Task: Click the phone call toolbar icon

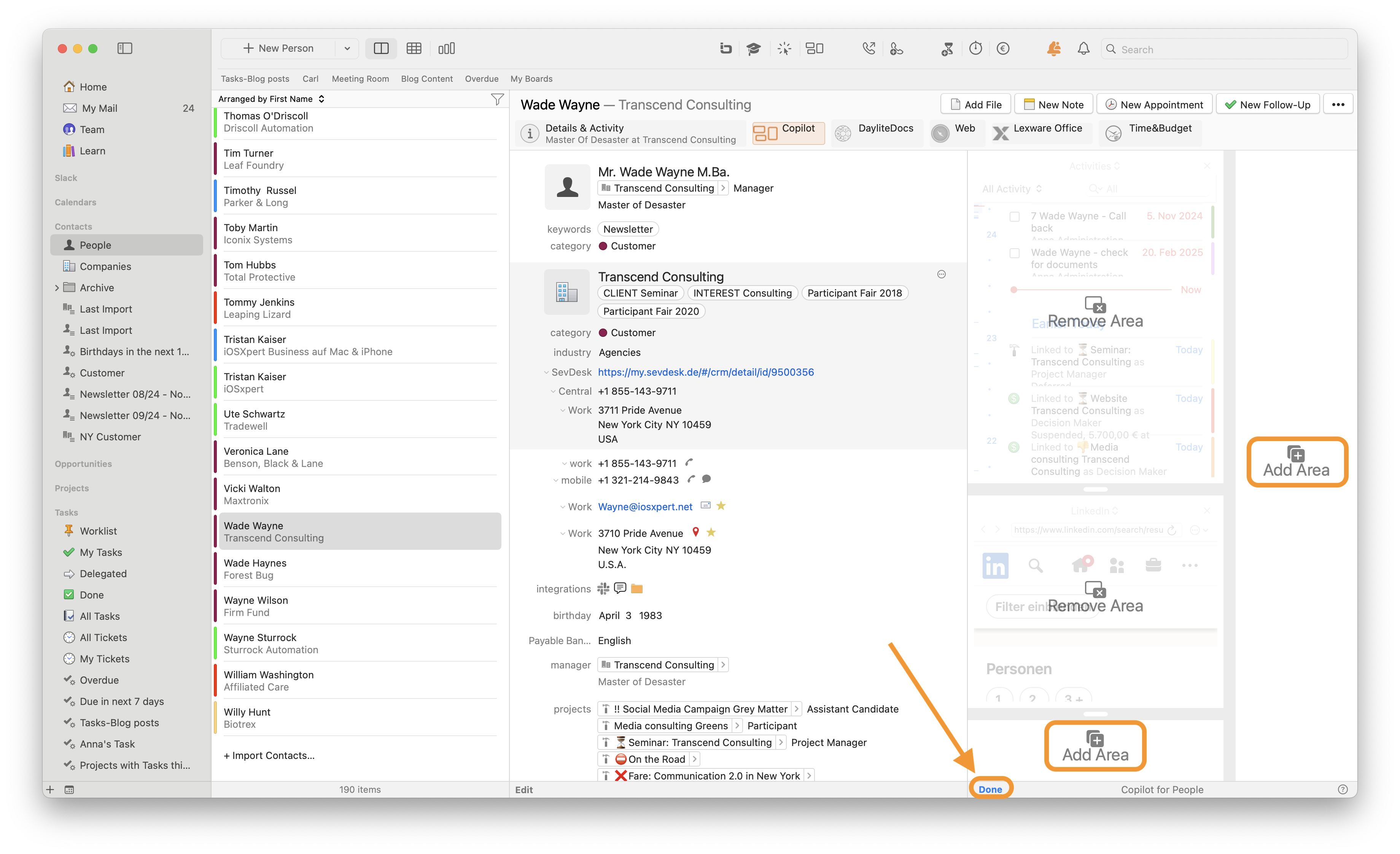Action: [x=868, y=49]
